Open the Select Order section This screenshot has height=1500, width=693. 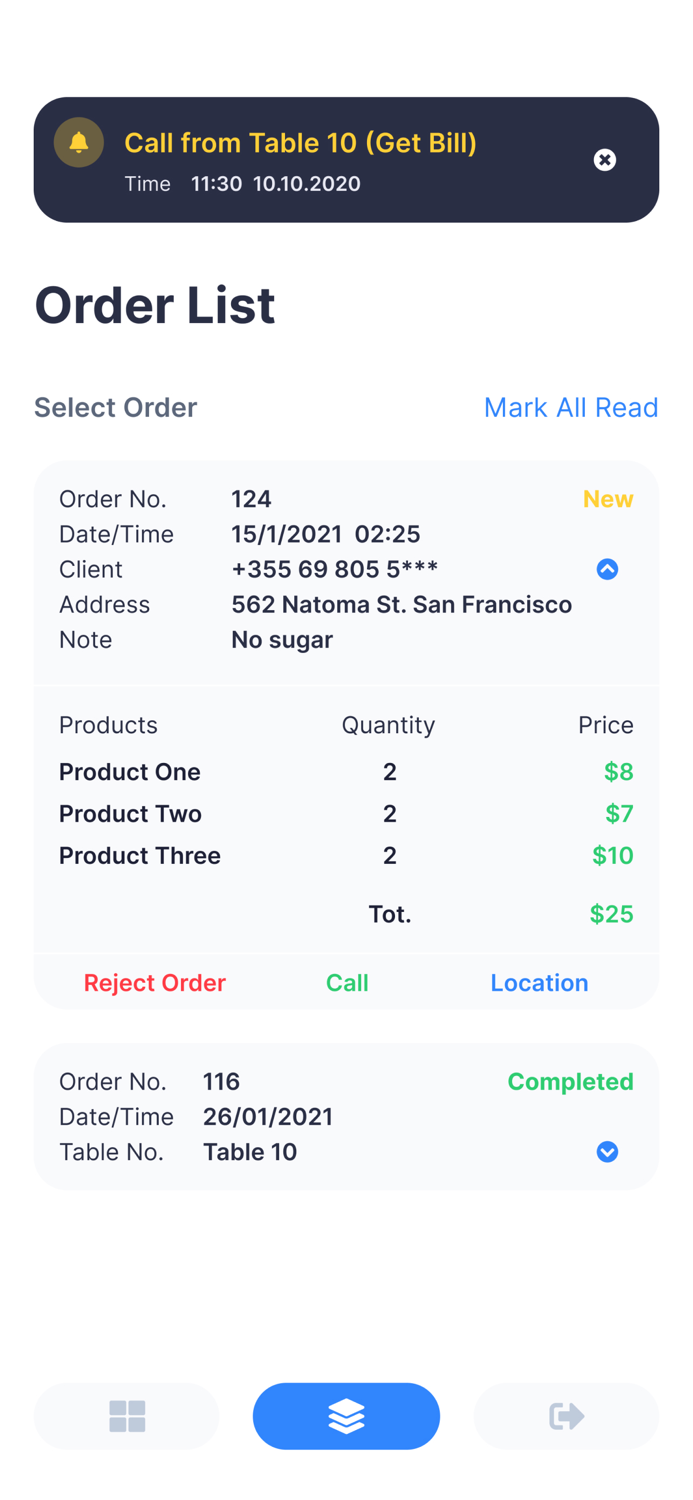coord(115,407)
